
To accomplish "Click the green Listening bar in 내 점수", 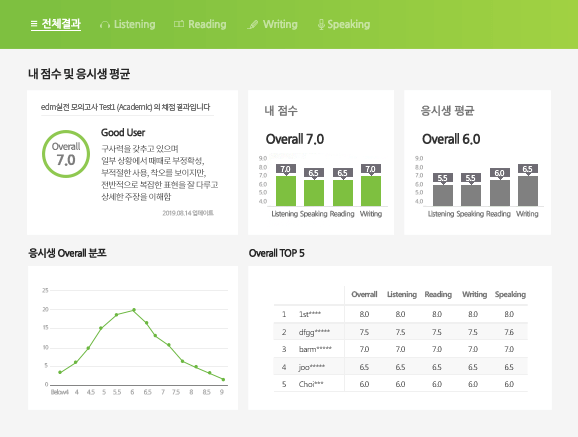I will click(x=286, y=191).
